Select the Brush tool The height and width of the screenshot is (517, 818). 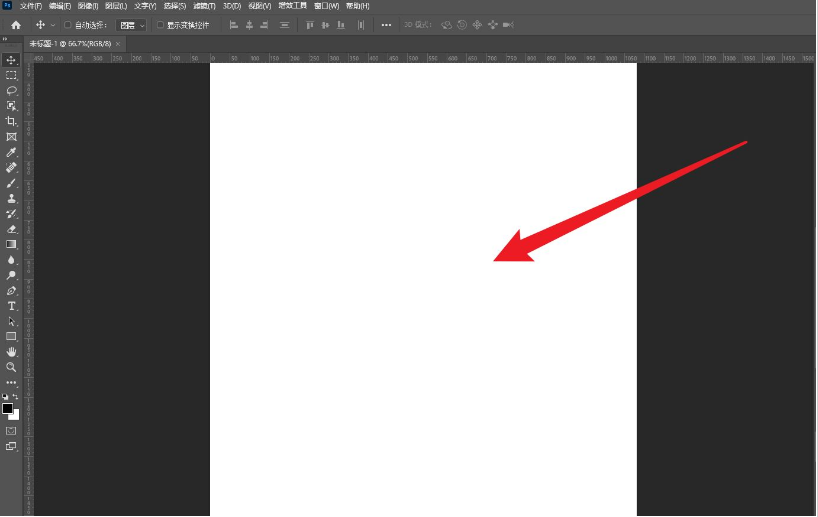point(11,183)
